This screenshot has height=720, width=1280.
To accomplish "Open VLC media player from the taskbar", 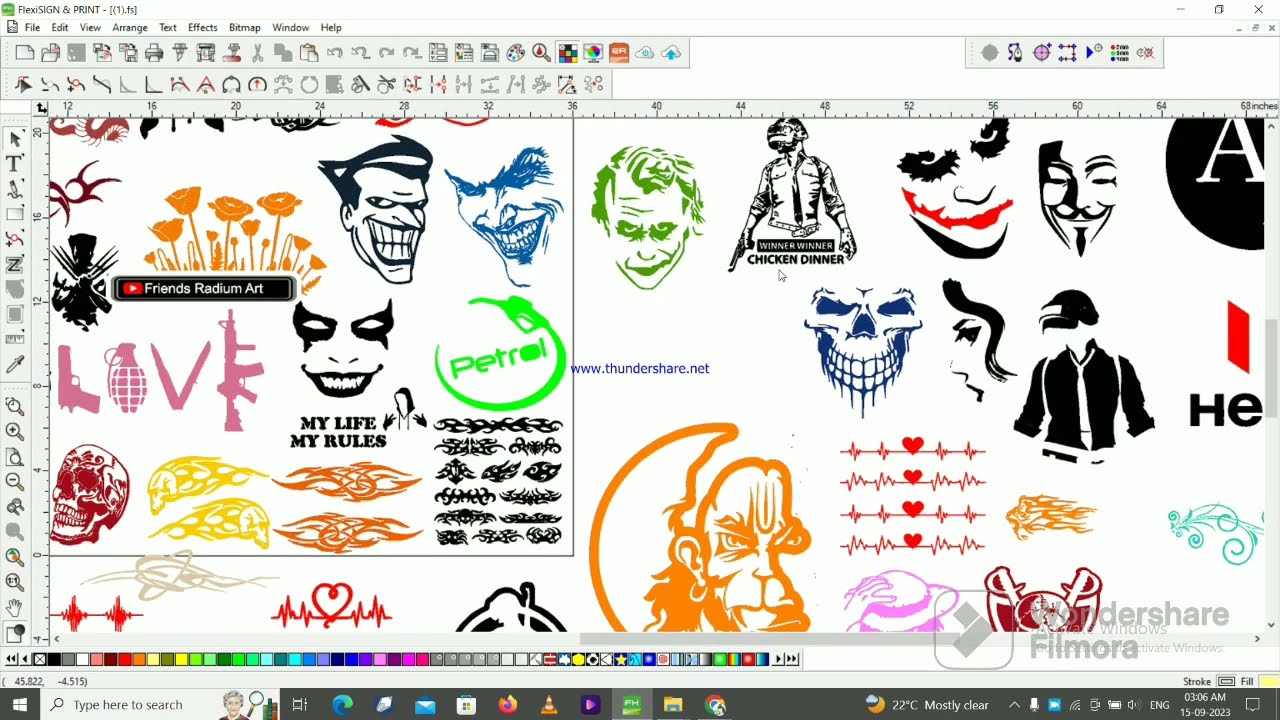I will [x=549, y=705].
